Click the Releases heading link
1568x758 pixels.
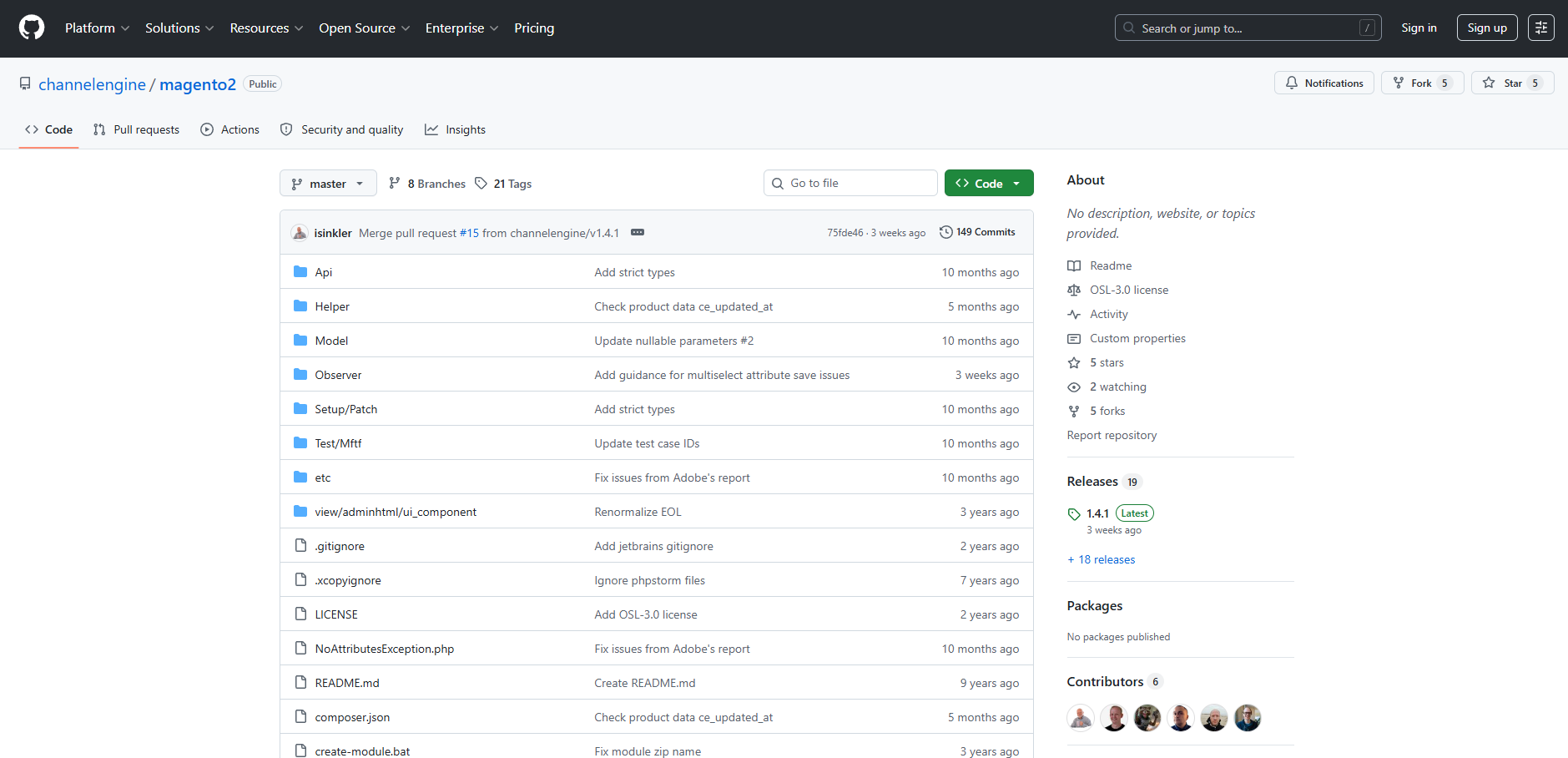point(1092,481)
